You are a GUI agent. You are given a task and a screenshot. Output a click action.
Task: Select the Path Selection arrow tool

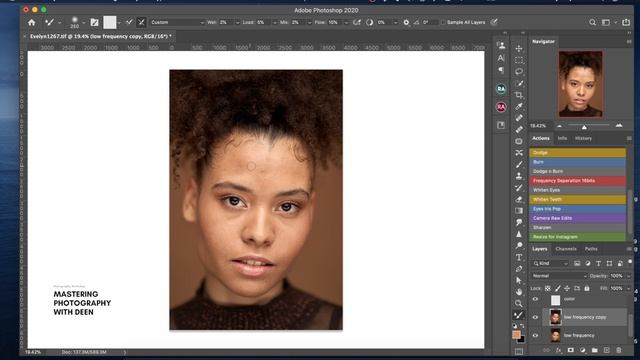pos(519,280)
